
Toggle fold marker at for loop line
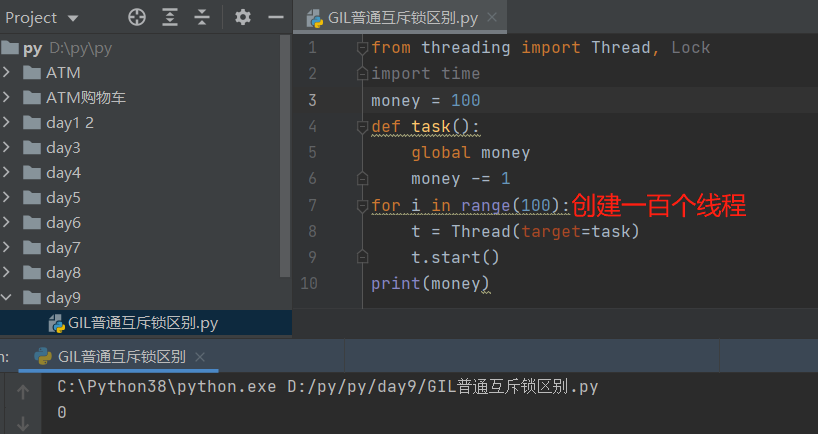tap(361, 206)
